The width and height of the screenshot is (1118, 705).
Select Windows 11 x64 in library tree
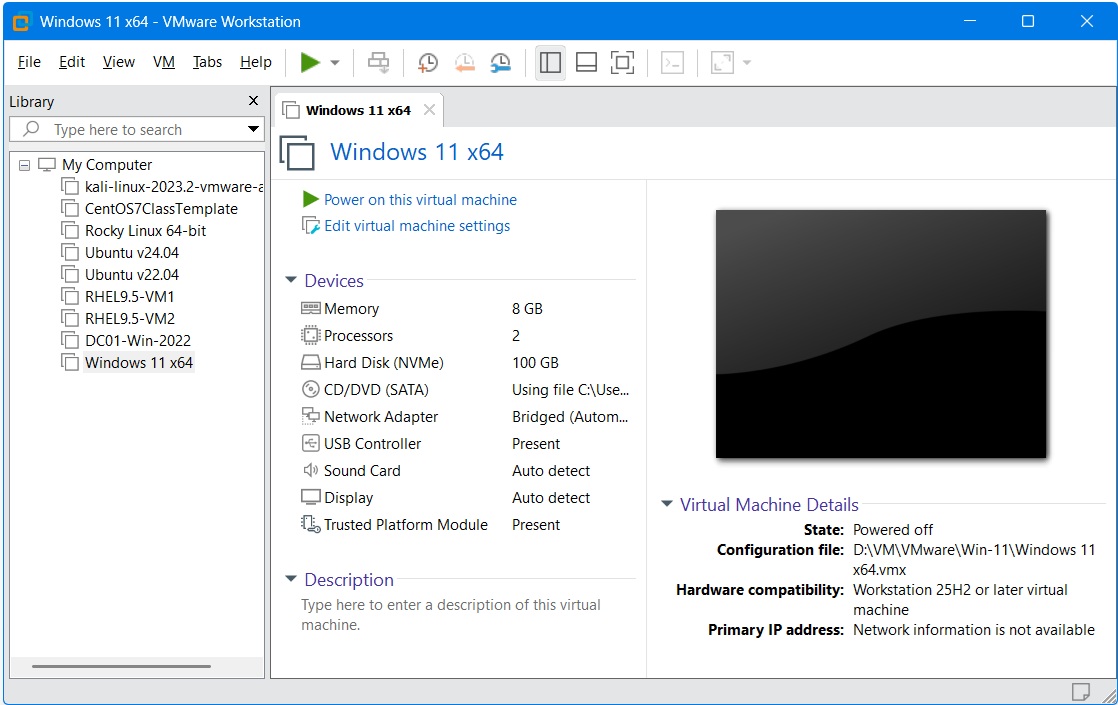139,363
